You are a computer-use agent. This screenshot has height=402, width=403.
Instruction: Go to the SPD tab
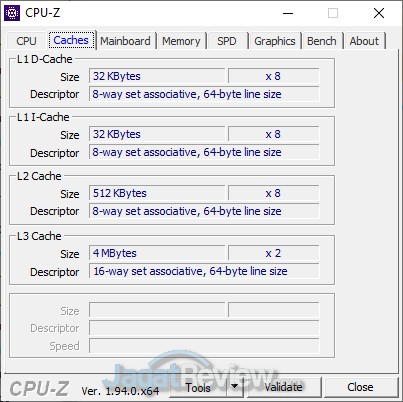(x=227, y=41)
